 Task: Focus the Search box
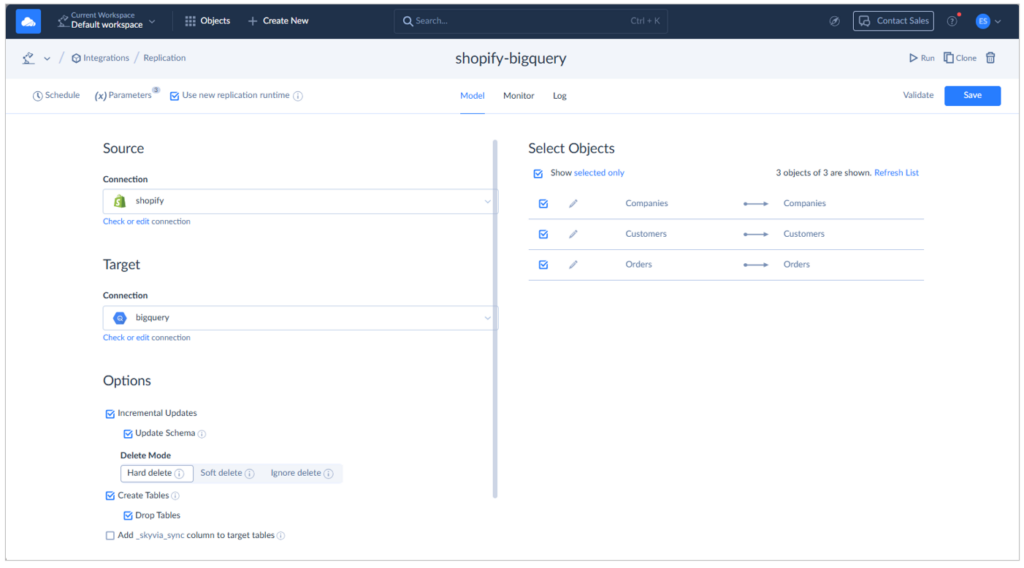tap(530, 21)
